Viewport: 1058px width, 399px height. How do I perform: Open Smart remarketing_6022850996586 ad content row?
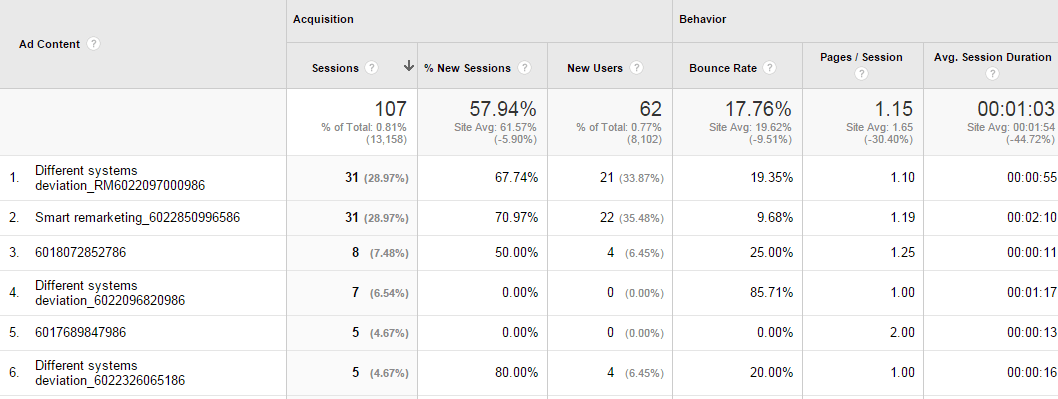[x=138, y=217]
